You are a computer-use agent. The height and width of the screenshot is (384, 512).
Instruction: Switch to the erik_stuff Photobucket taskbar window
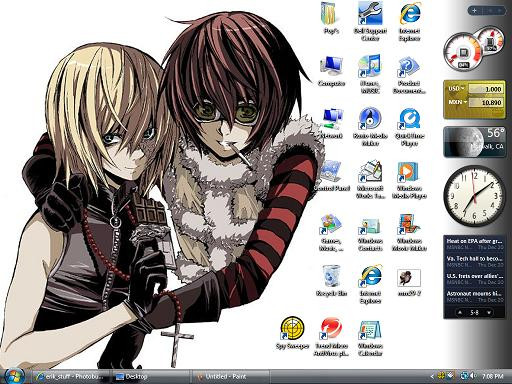(72, 377)
